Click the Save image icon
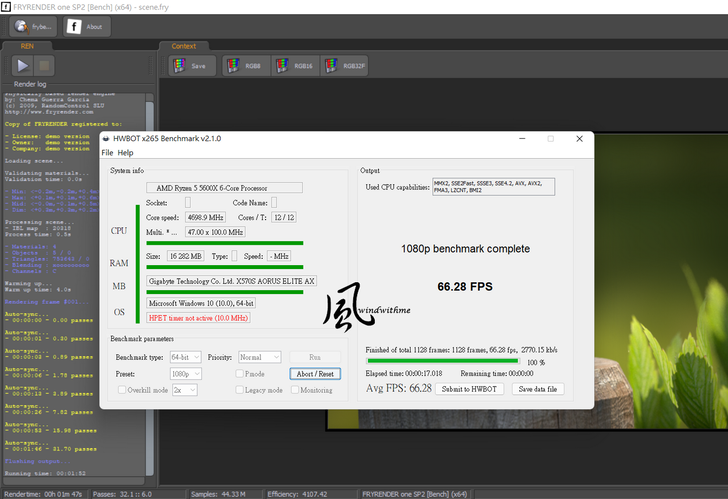Screen dimensions: 728x499 click(189, 66)
